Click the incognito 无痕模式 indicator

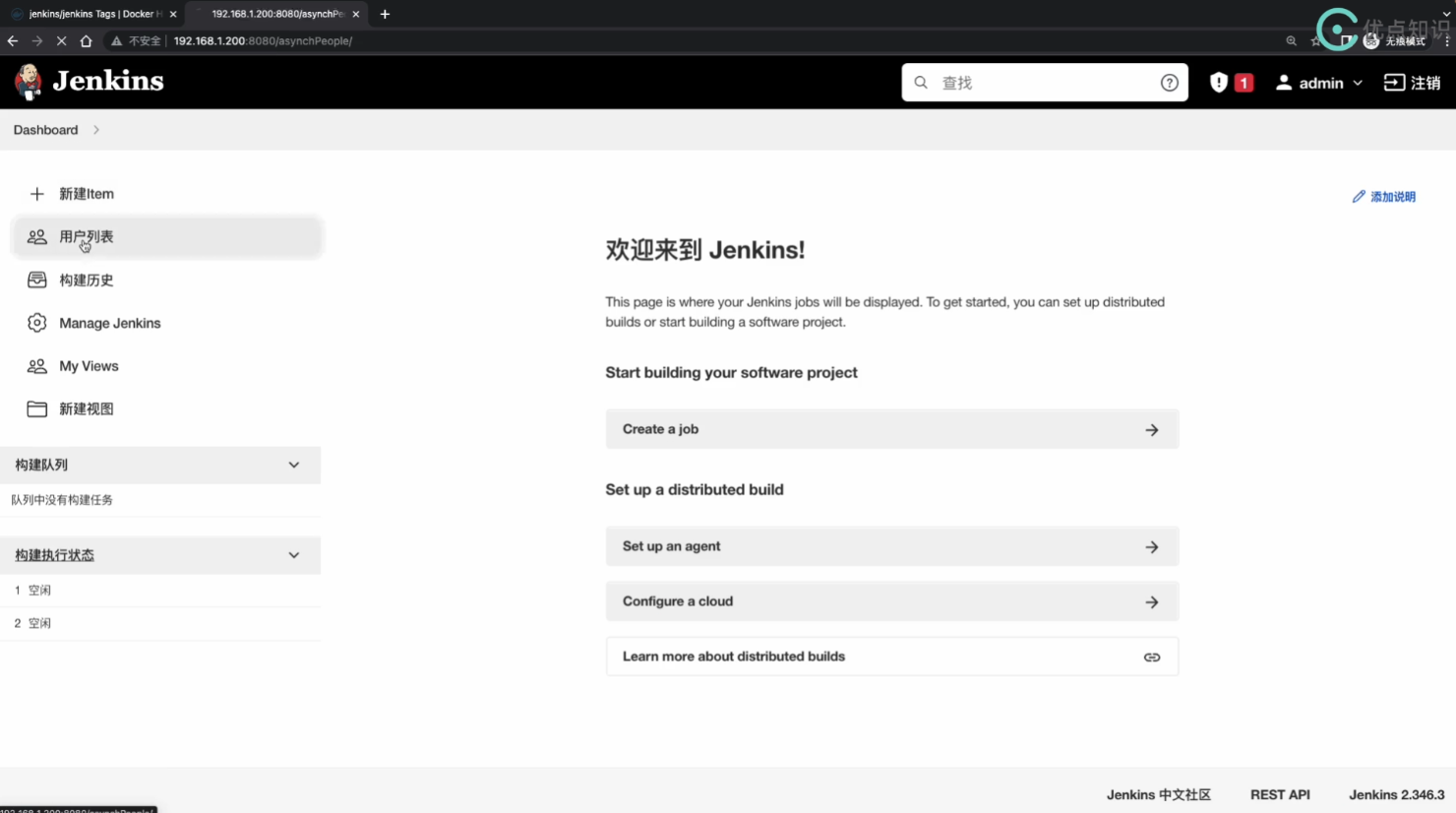1395,41
